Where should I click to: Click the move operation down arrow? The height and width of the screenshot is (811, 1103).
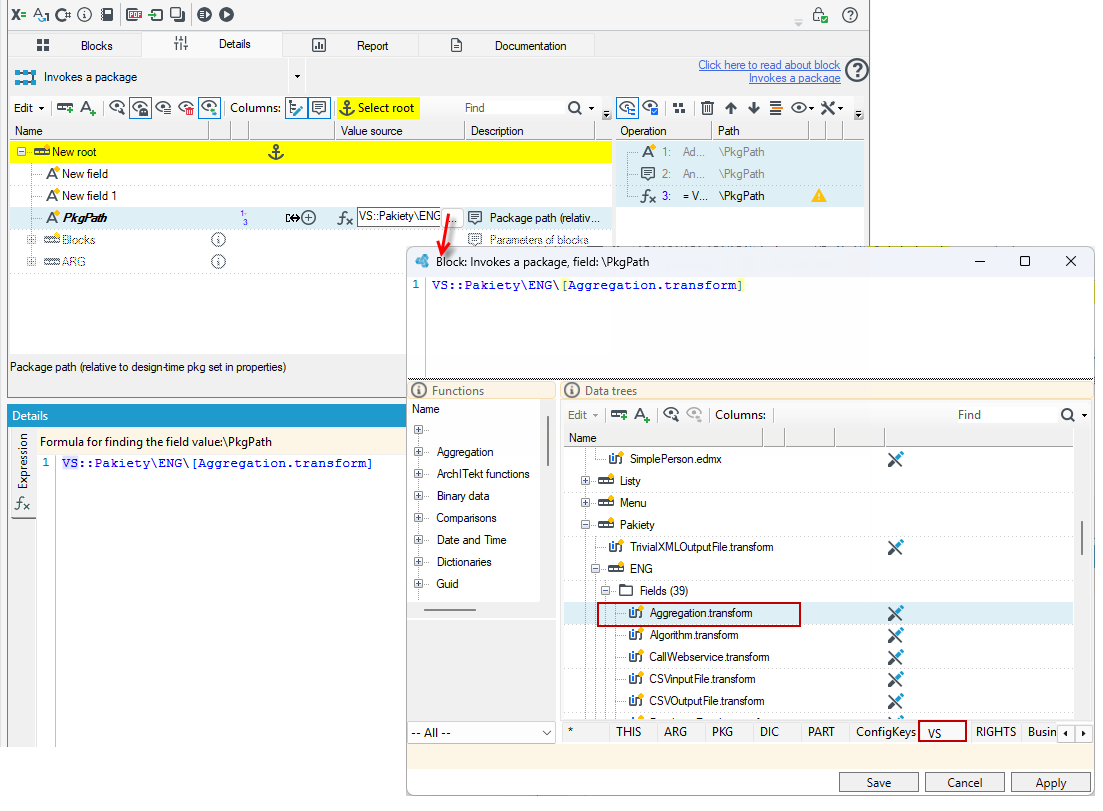click(x=754, y=108)
